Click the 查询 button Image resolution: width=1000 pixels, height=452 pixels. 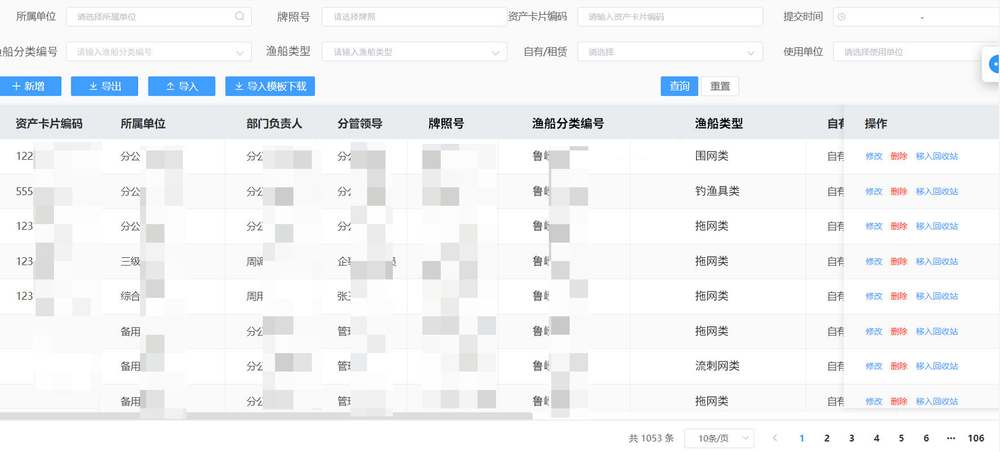coord(679,86)
